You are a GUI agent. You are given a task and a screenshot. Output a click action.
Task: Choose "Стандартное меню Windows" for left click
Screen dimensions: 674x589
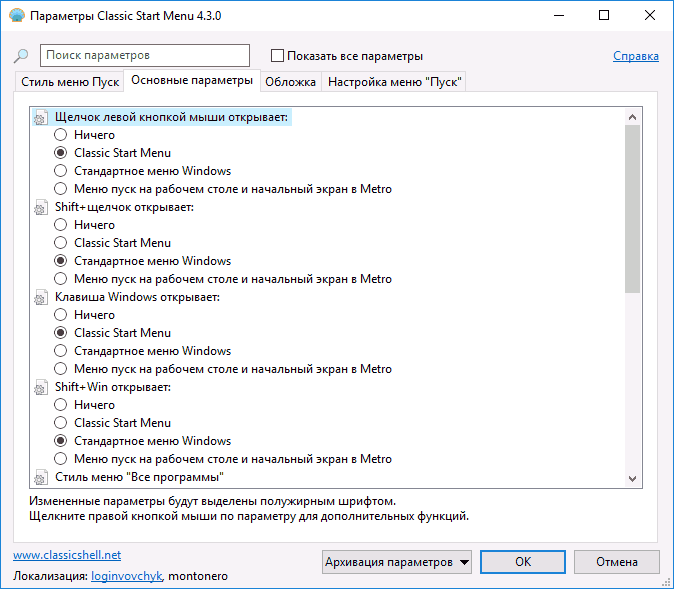(61, 171)
